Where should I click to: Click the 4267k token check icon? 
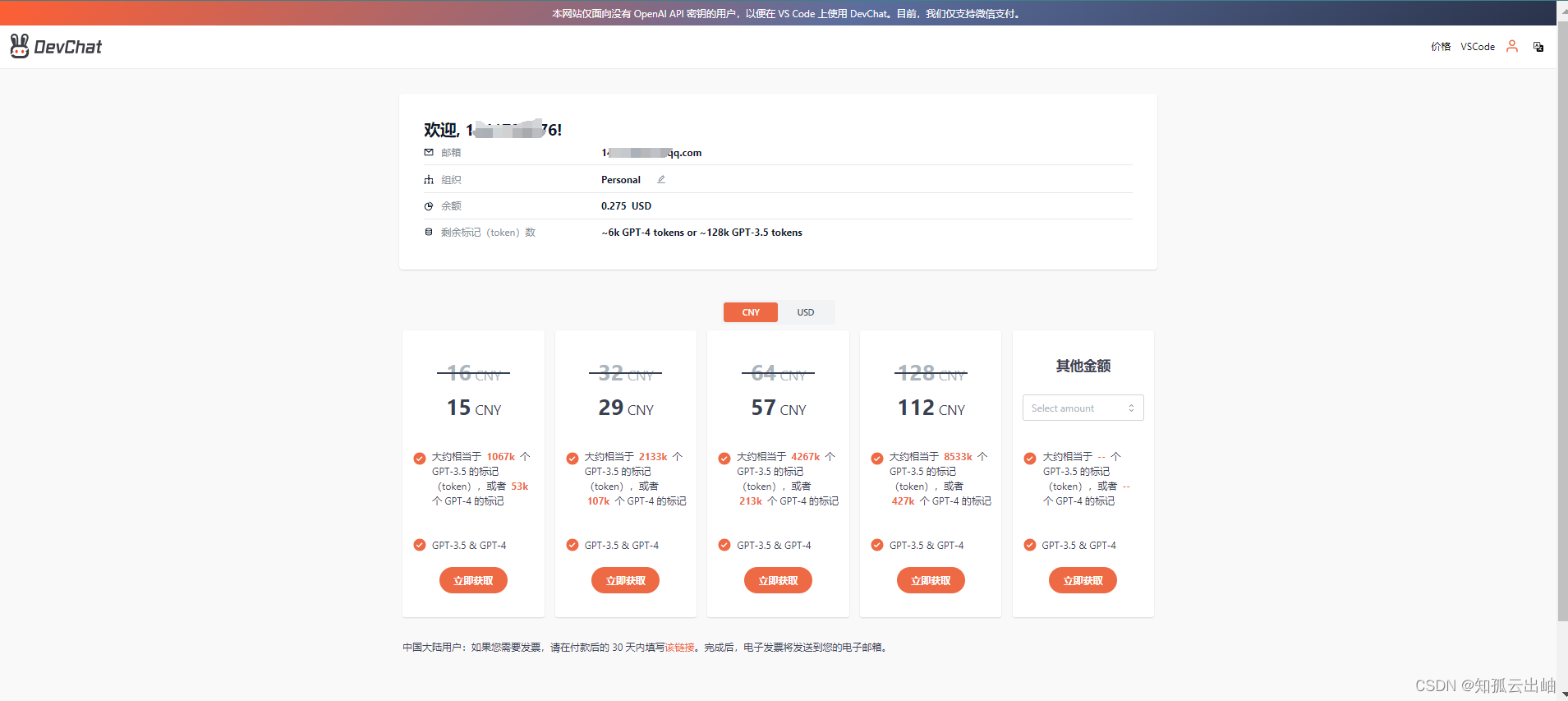[x=724, y=458]
